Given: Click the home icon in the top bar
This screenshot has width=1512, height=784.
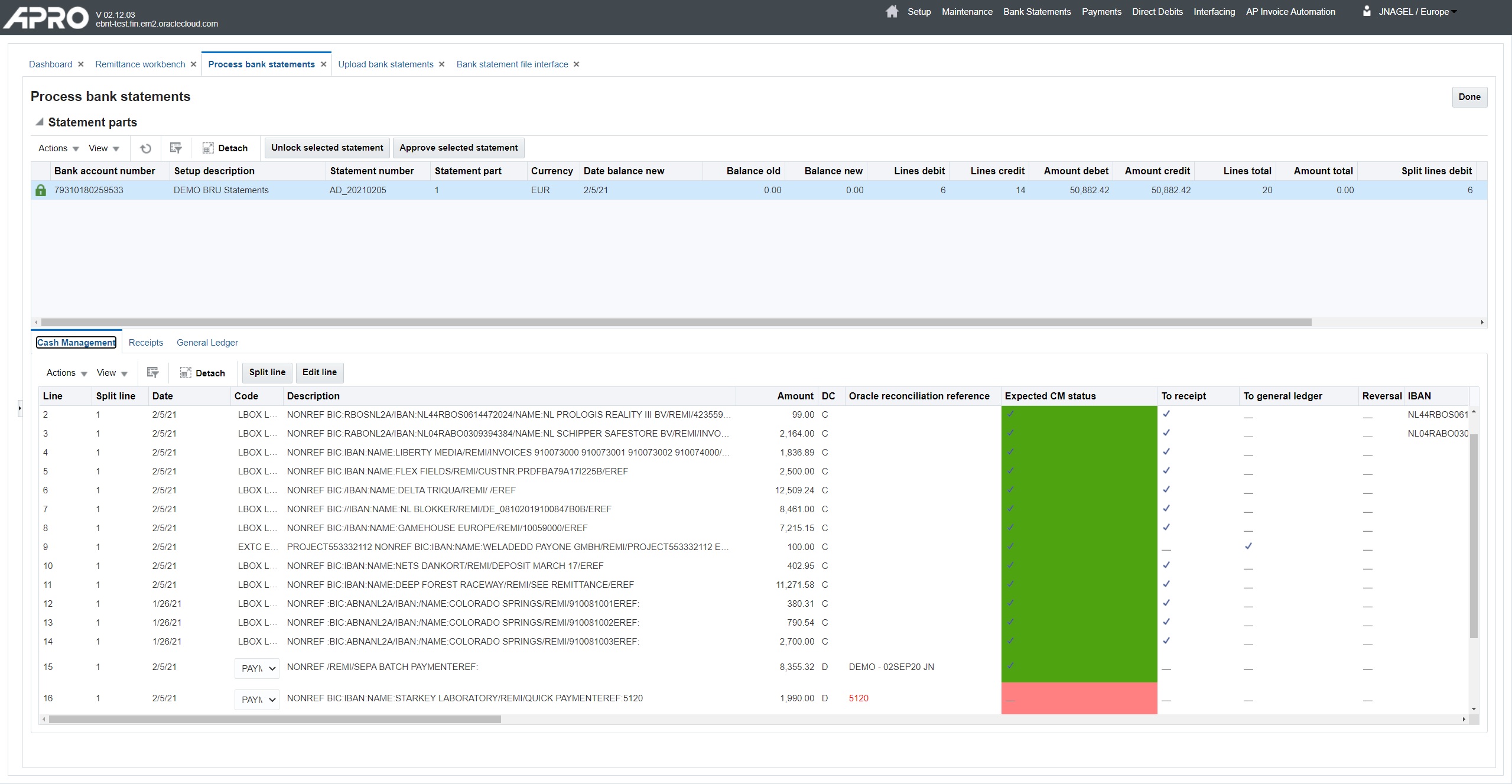Looking at the screenshot, I should click(x=892, y=12).
